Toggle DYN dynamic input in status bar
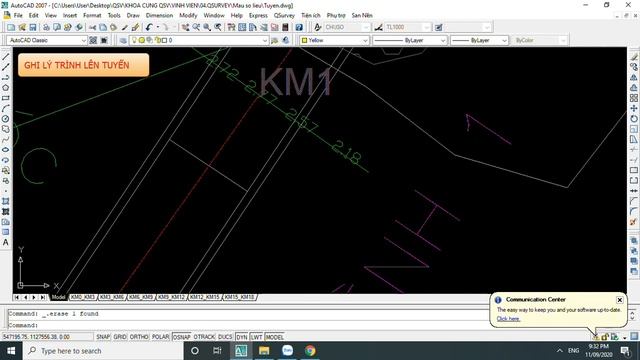The width and height of the screenshot is (640, 360). (x=242, y=337)
